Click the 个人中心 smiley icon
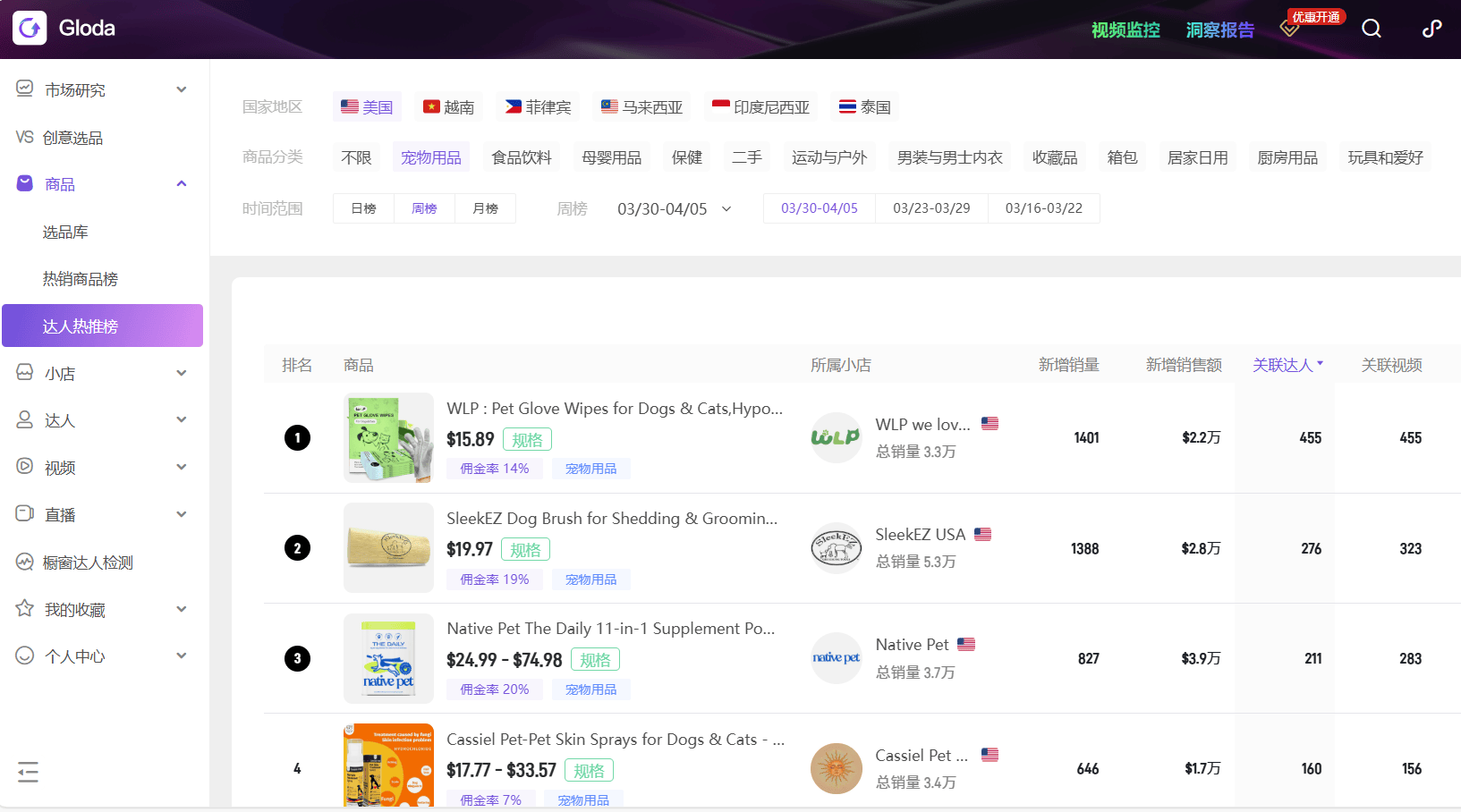 click(x=25, y=656)
